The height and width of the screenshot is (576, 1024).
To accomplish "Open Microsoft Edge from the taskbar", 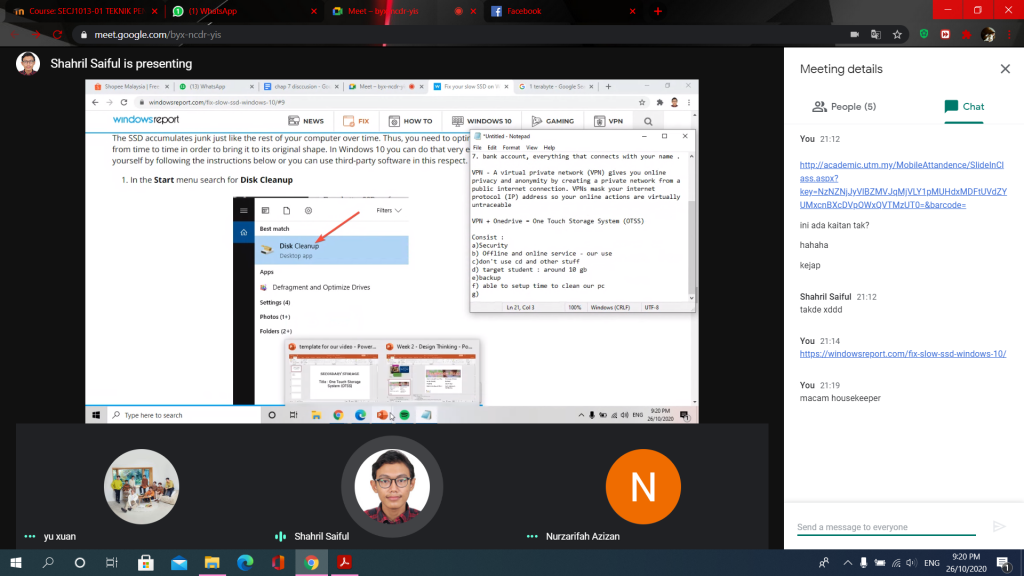I will 243,563.
